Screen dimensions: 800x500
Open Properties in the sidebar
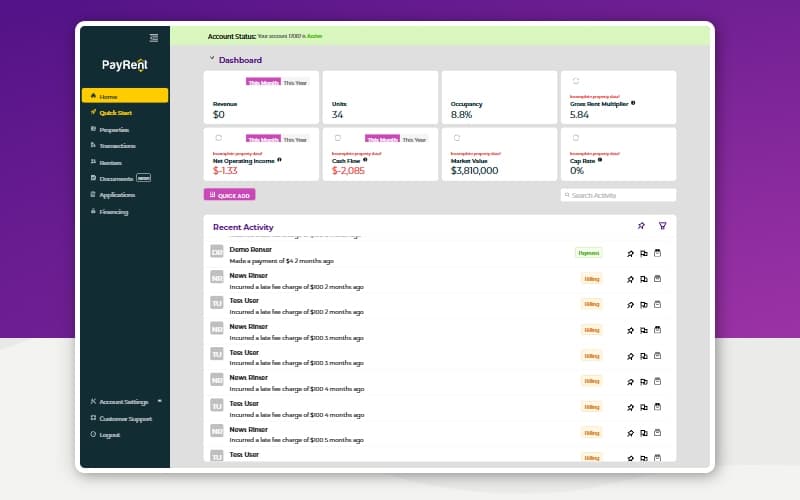tap(114, 129)
